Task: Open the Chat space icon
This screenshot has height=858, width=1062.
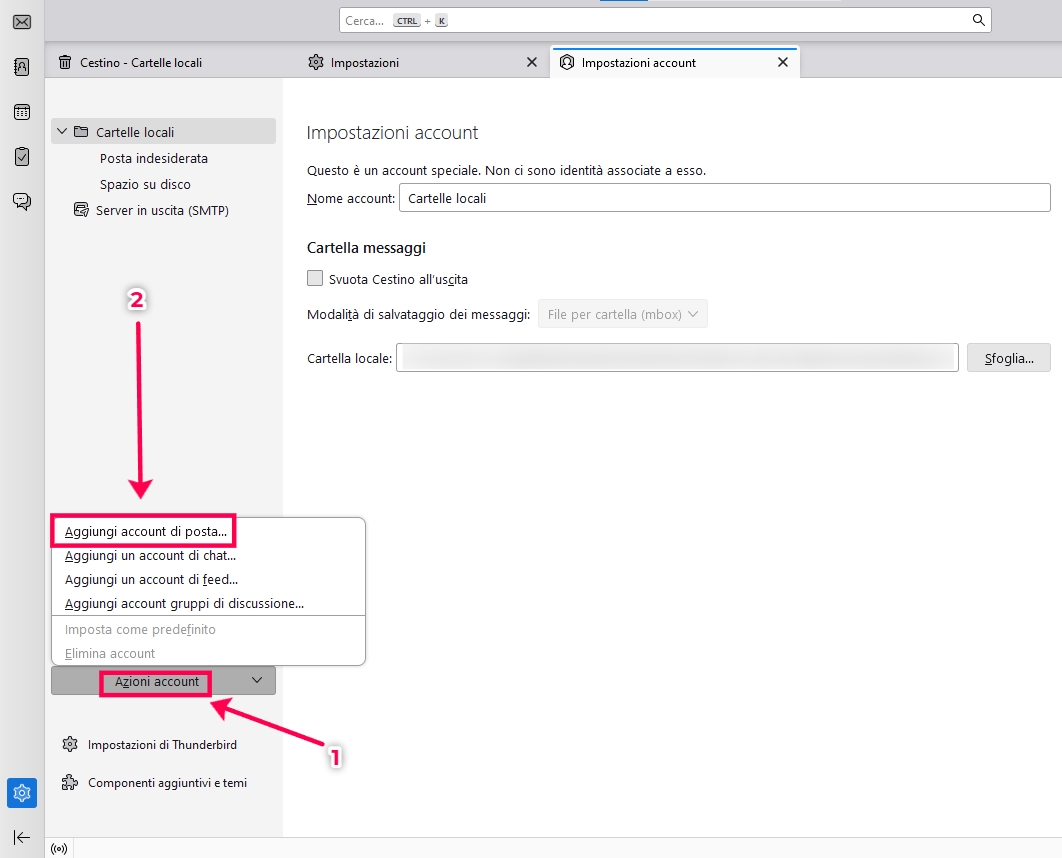Action: coord(22,201)
